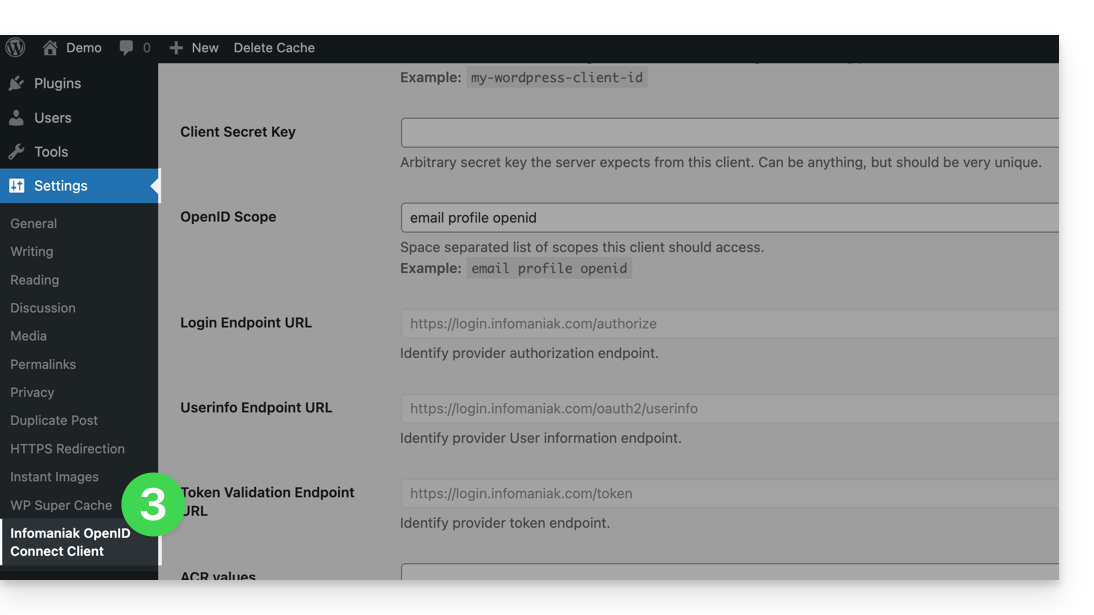The height and width of the screenshot is (615, 1094).
Task: Open WP Super Cache settings
Action: [x=61, y=505]
